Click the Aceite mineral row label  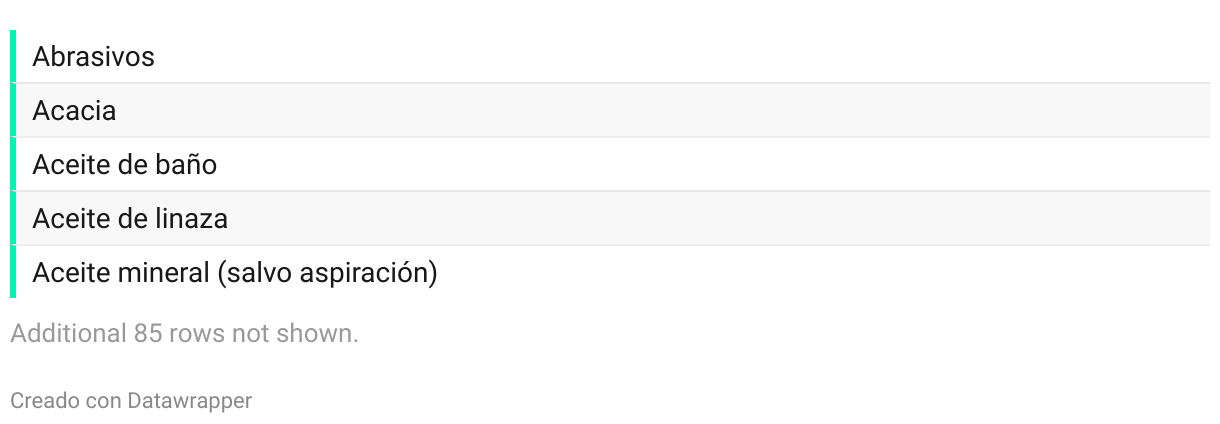[234, 273]
